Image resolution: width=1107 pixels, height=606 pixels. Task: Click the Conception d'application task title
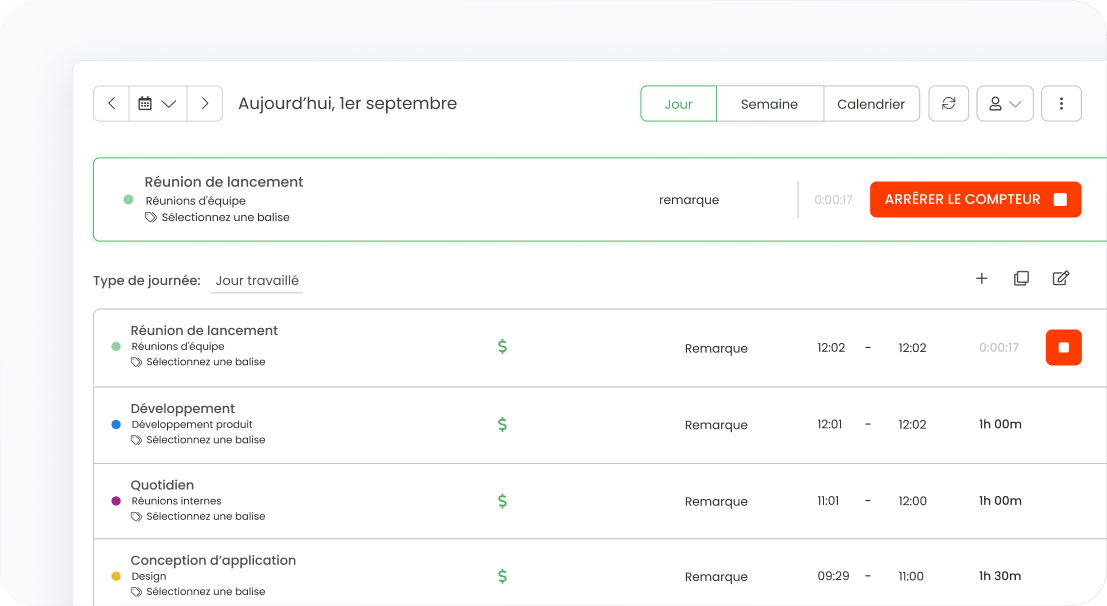tap(213, 561)
